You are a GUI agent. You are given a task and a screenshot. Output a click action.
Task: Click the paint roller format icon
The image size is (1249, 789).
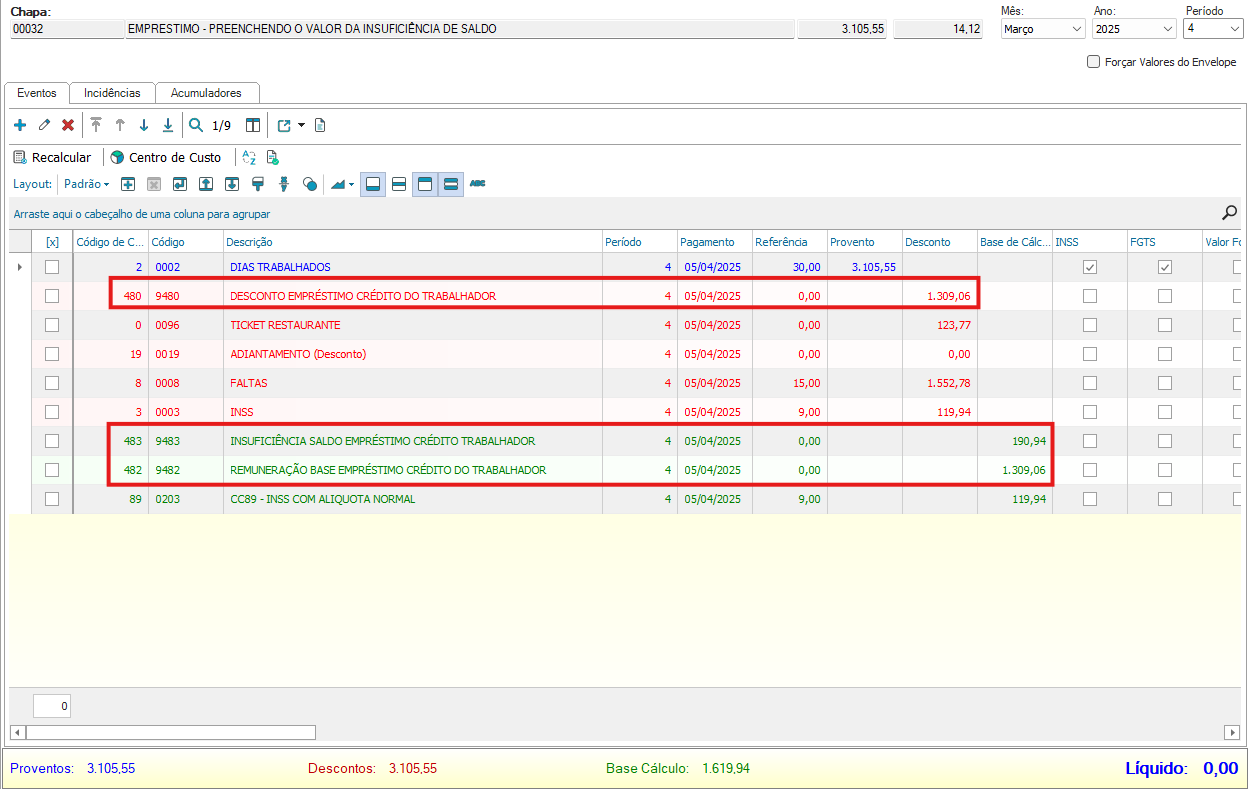coord(258,184)
